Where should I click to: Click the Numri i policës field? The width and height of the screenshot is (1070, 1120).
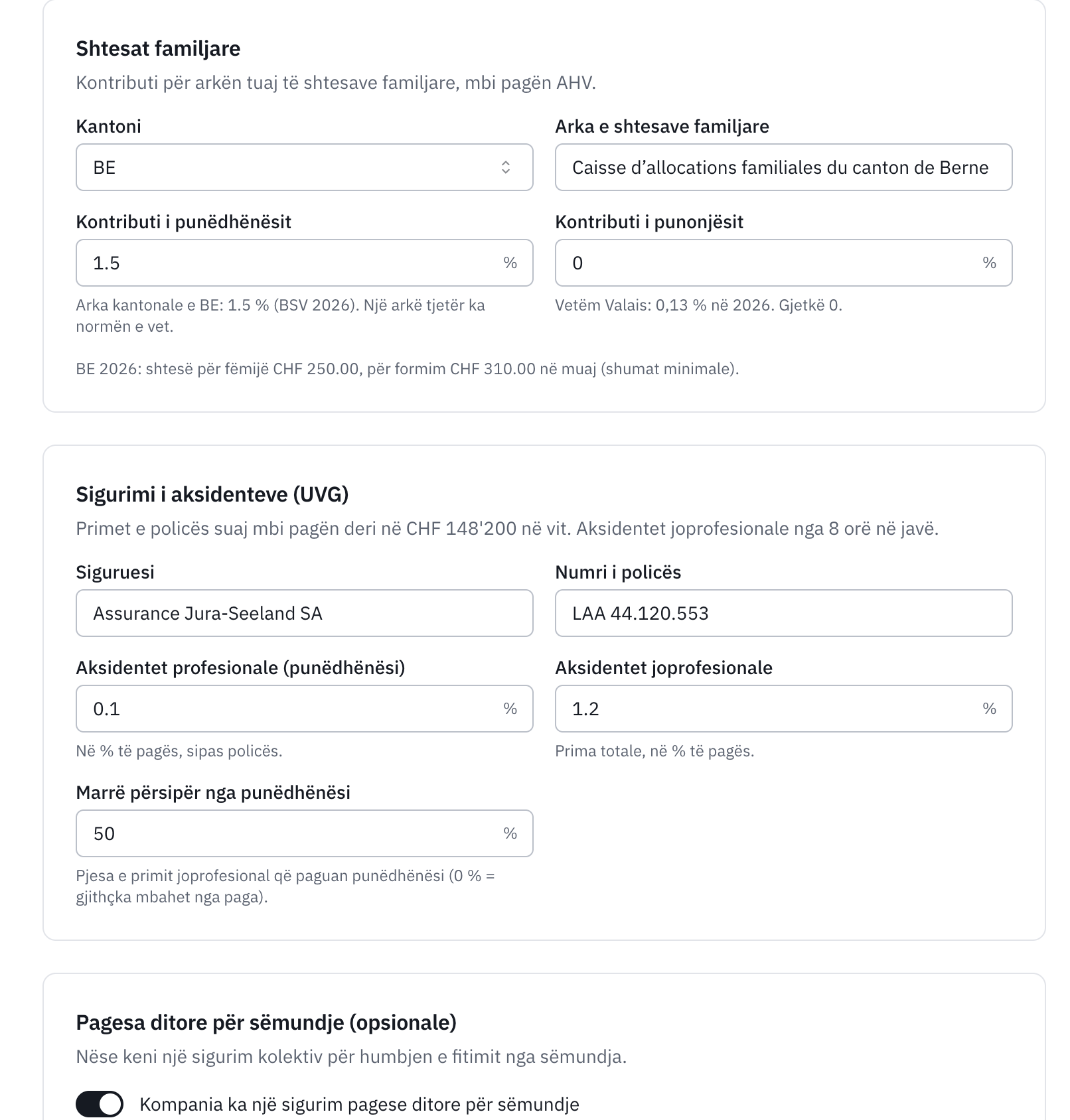(783, 613)
